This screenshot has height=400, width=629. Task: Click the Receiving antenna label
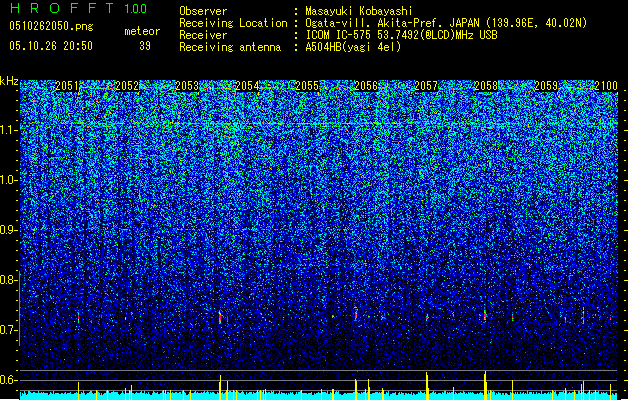tap(230, 47)
